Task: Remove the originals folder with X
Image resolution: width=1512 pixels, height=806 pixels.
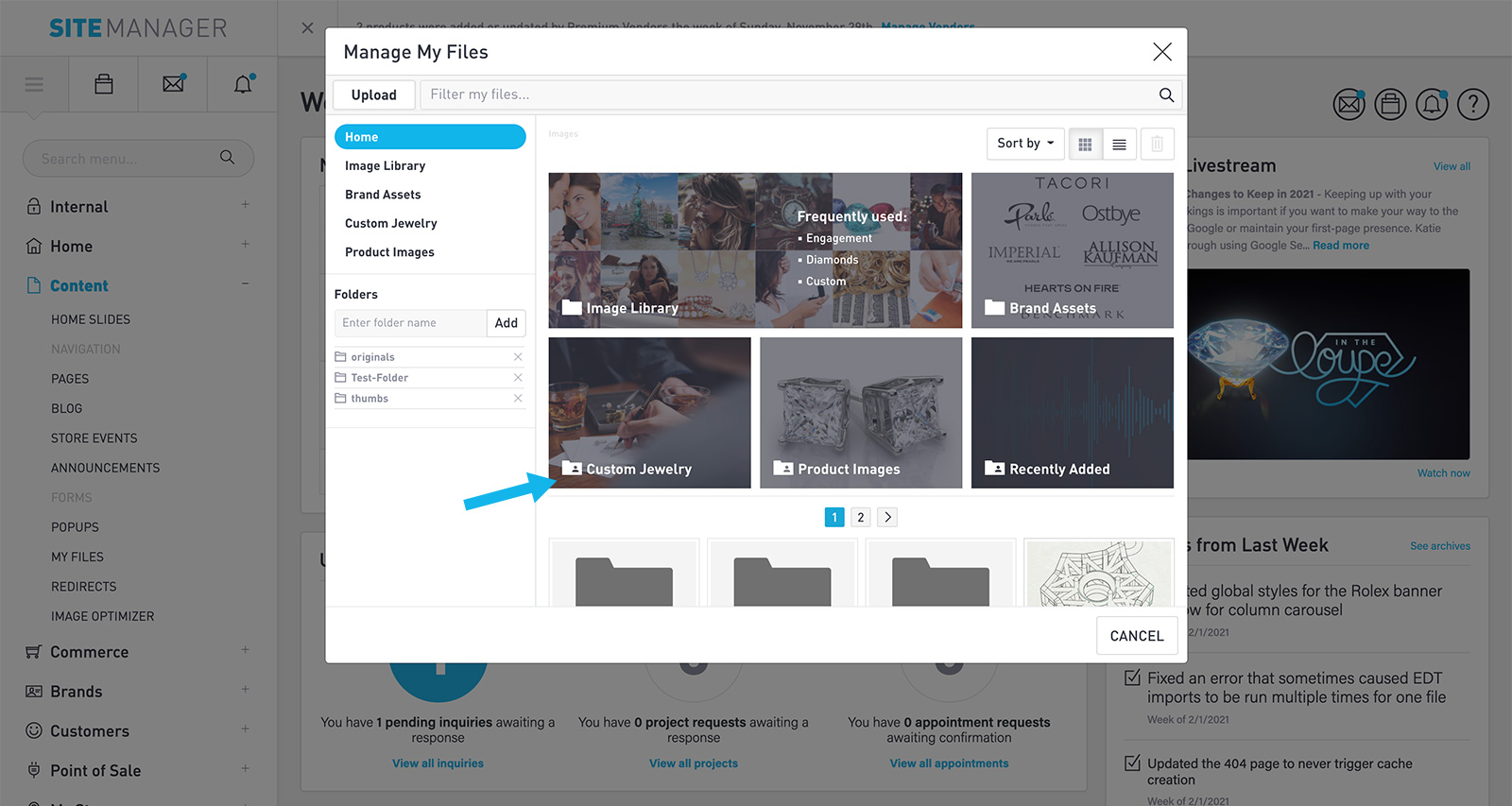Action: tap(518, 357)
